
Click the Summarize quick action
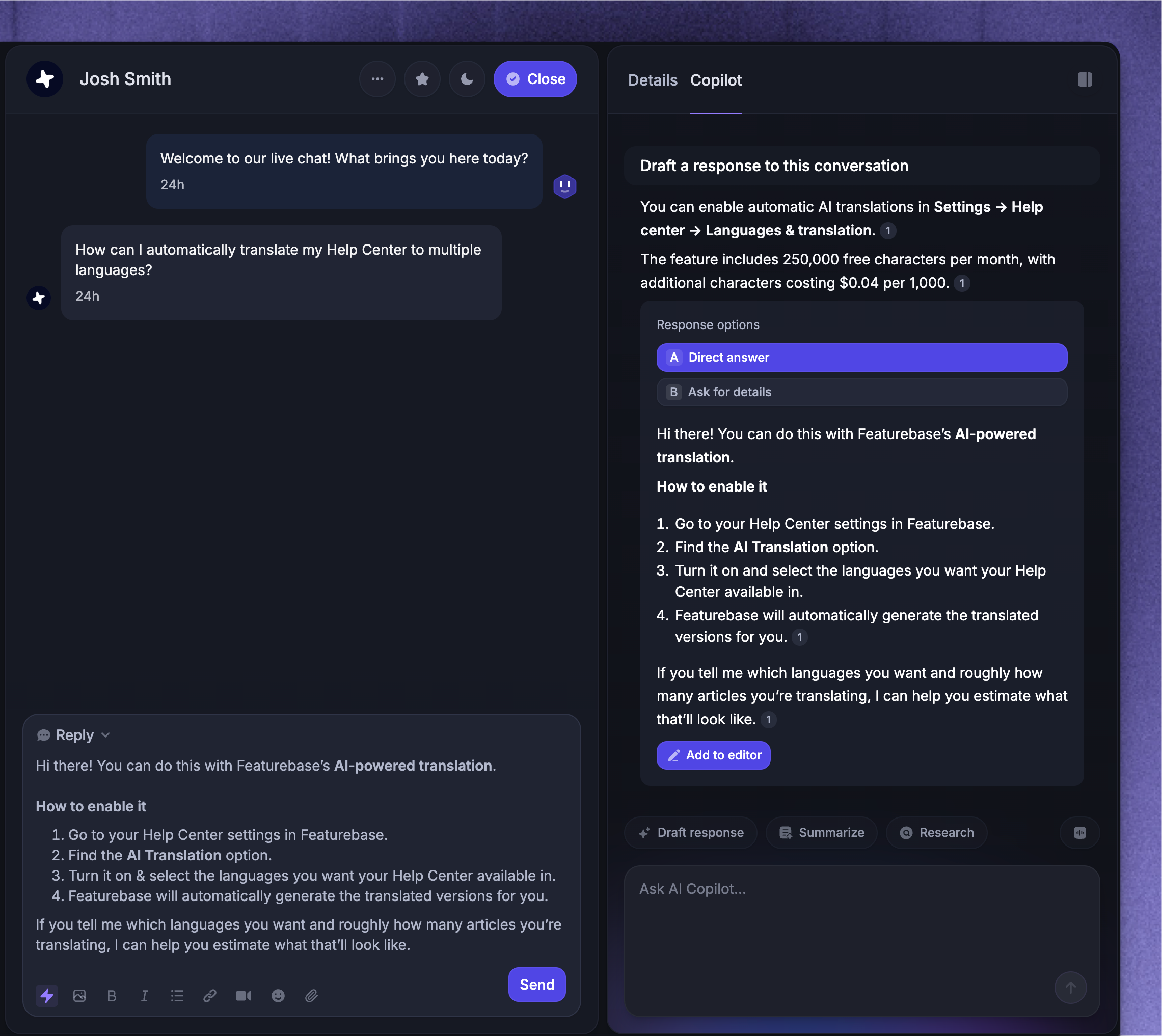pyautogui.click(x=821, y=833)
